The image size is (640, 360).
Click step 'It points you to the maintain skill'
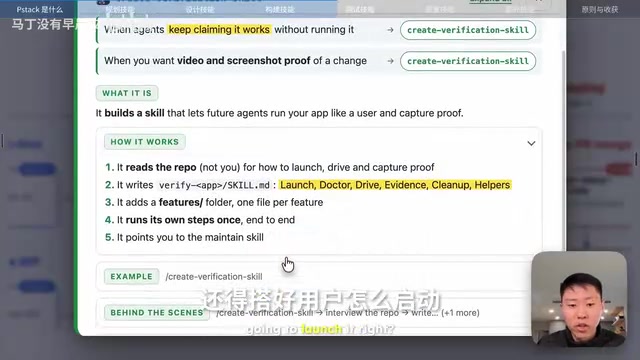(x=184, y=238)
